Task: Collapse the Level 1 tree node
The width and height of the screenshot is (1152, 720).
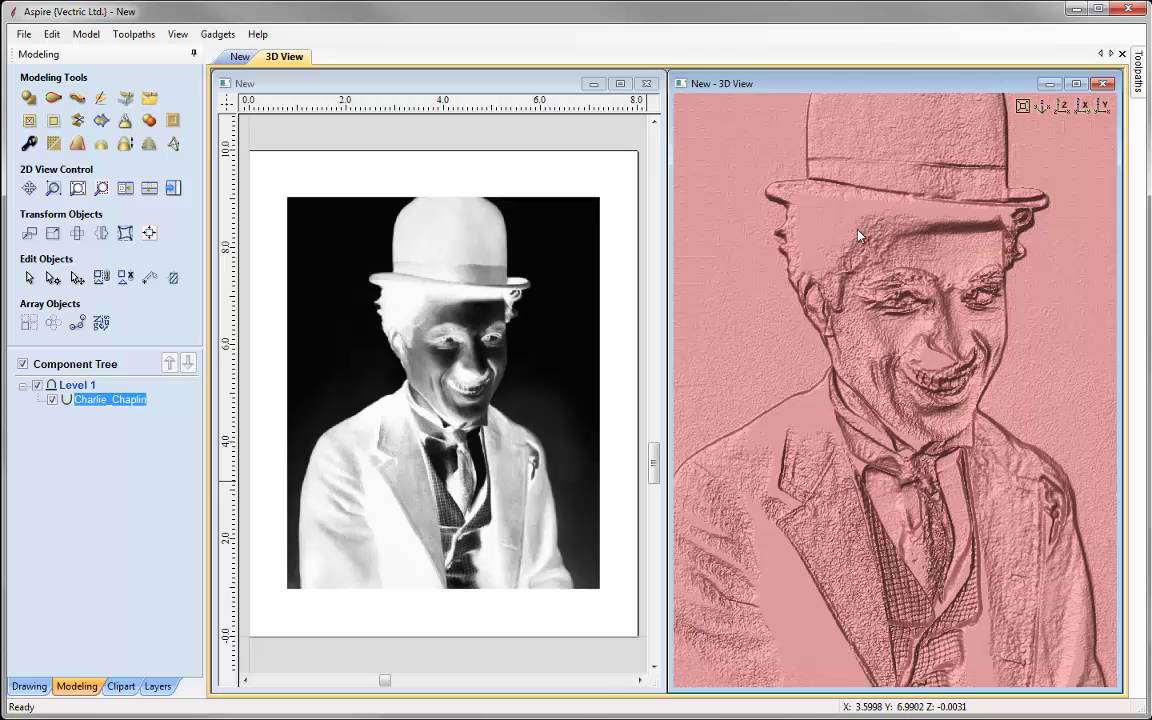Action: [23, 386]
